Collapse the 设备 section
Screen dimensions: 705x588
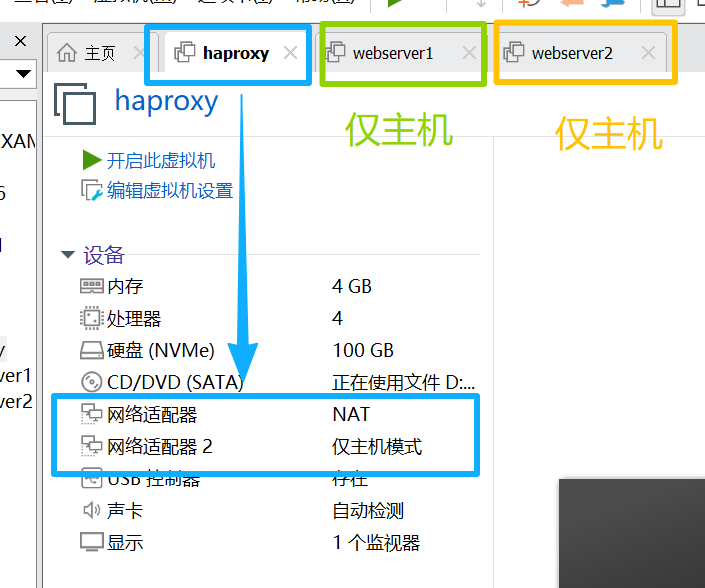point(68,255)
